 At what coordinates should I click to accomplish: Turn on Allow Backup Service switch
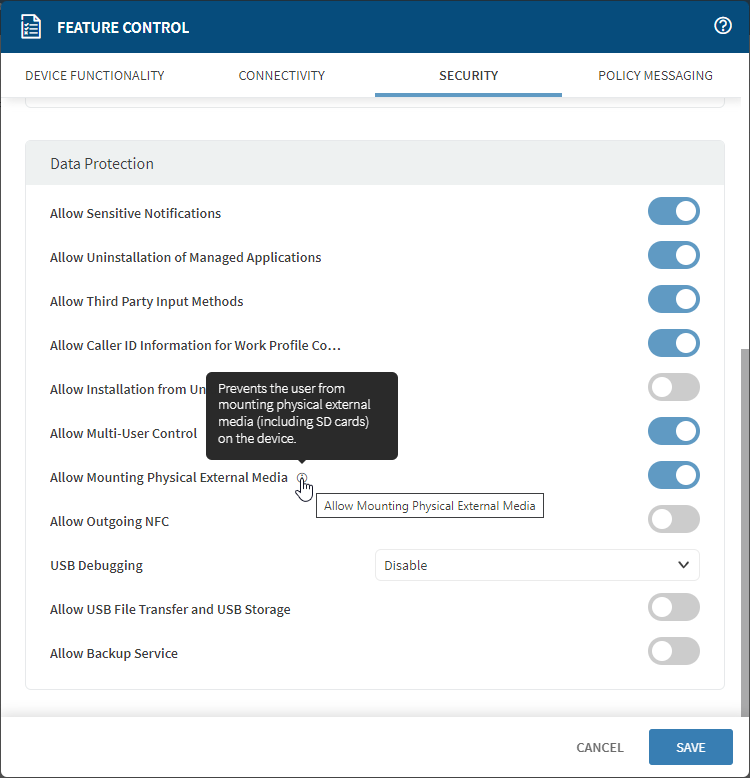point(674,651)
